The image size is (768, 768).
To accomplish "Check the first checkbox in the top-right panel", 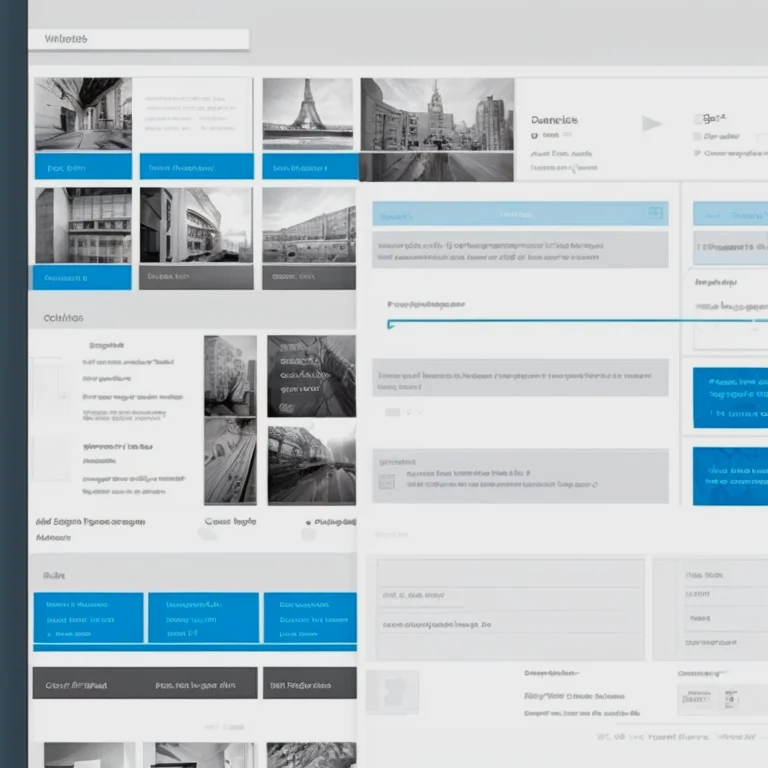I will 698,119.
